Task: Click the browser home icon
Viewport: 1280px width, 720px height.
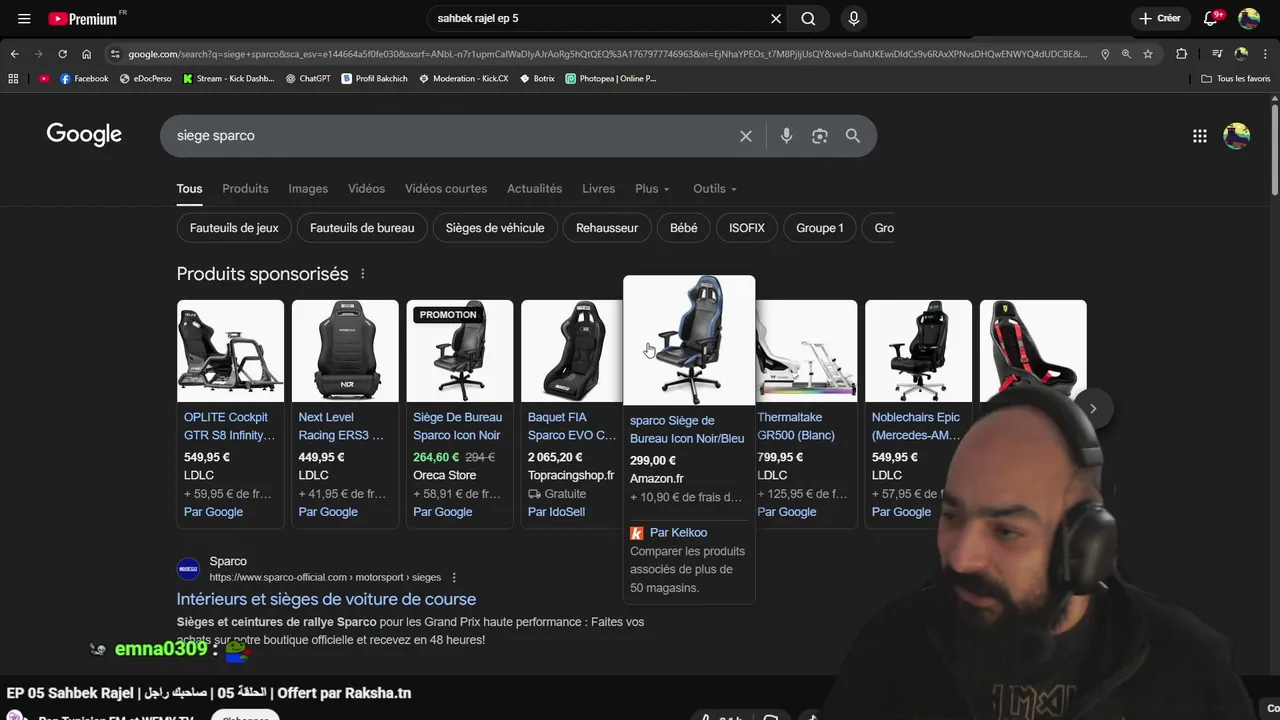Action: coord(86,54)
